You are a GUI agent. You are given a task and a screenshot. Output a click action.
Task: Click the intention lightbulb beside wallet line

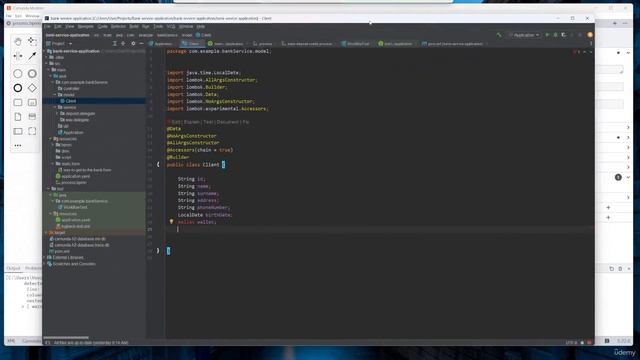pos(171,222)
